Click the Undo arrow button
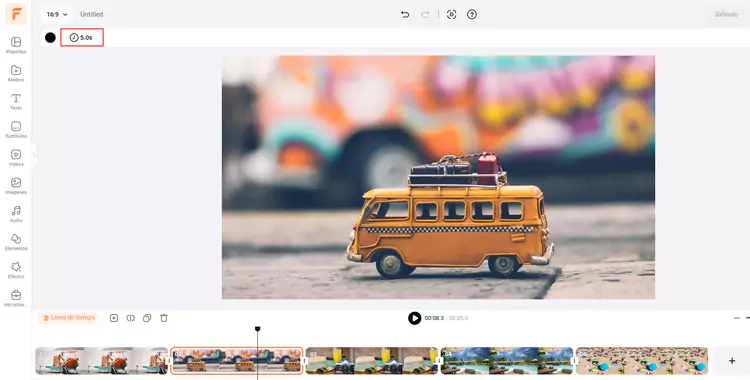The width and height of the screenshot is (750, 380). (405, 14)
